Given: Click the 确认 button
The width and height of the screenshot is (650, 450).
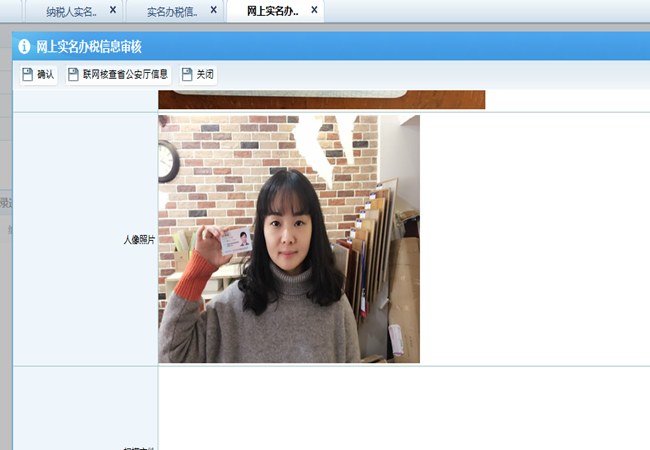Looking at the screenshot, I should pos(38,75).
